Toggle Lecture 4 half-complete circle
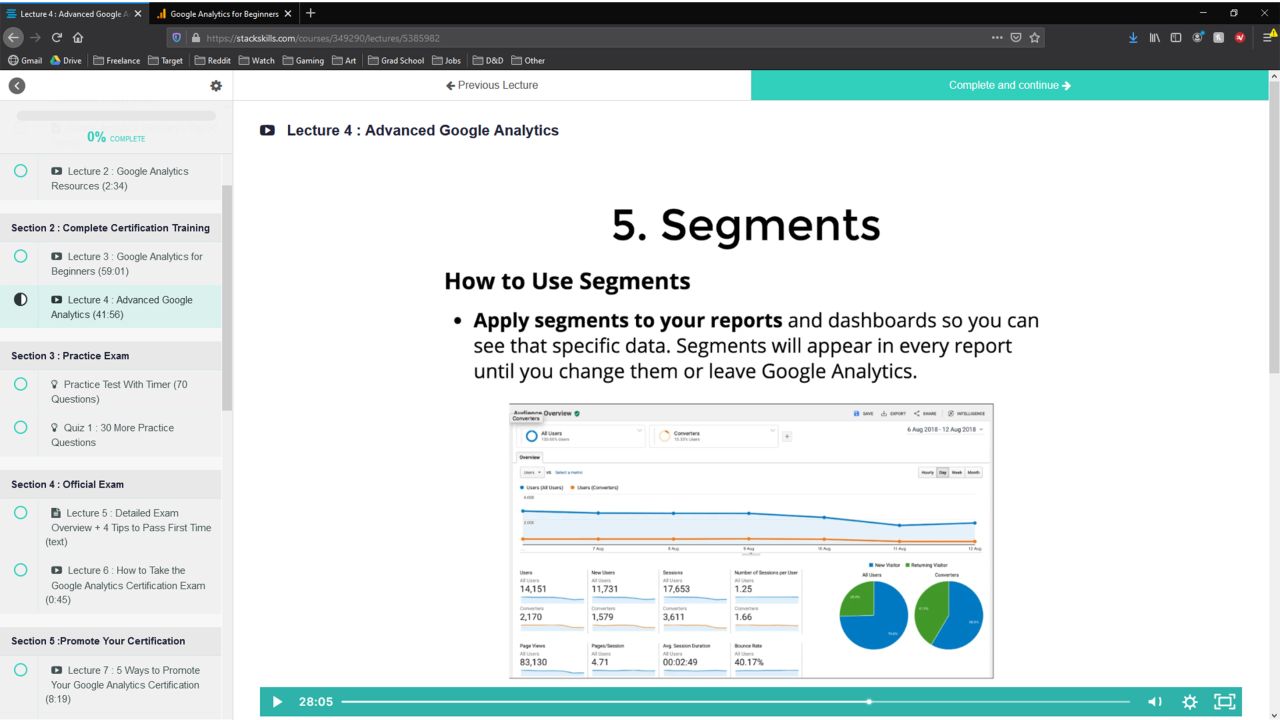 click(x=20, y=299)
